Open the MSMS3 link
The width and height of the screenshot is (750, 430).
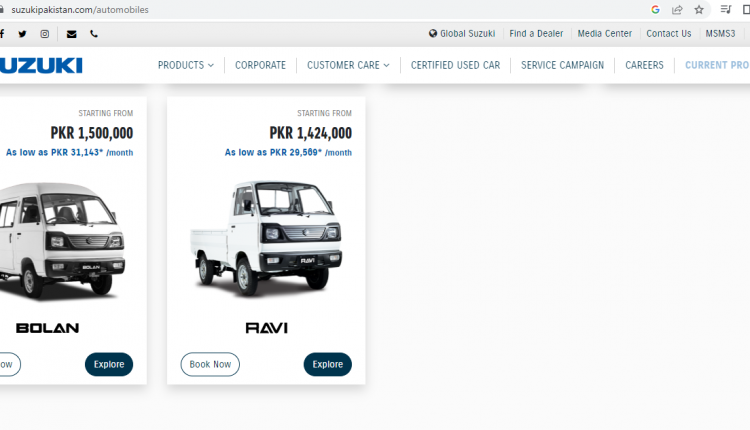[x=720, y=33]
